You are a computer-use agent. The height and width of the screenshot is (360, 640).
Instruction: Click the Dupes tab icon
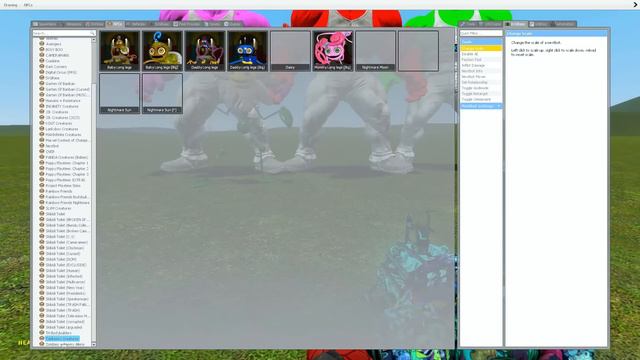(227, 24)
